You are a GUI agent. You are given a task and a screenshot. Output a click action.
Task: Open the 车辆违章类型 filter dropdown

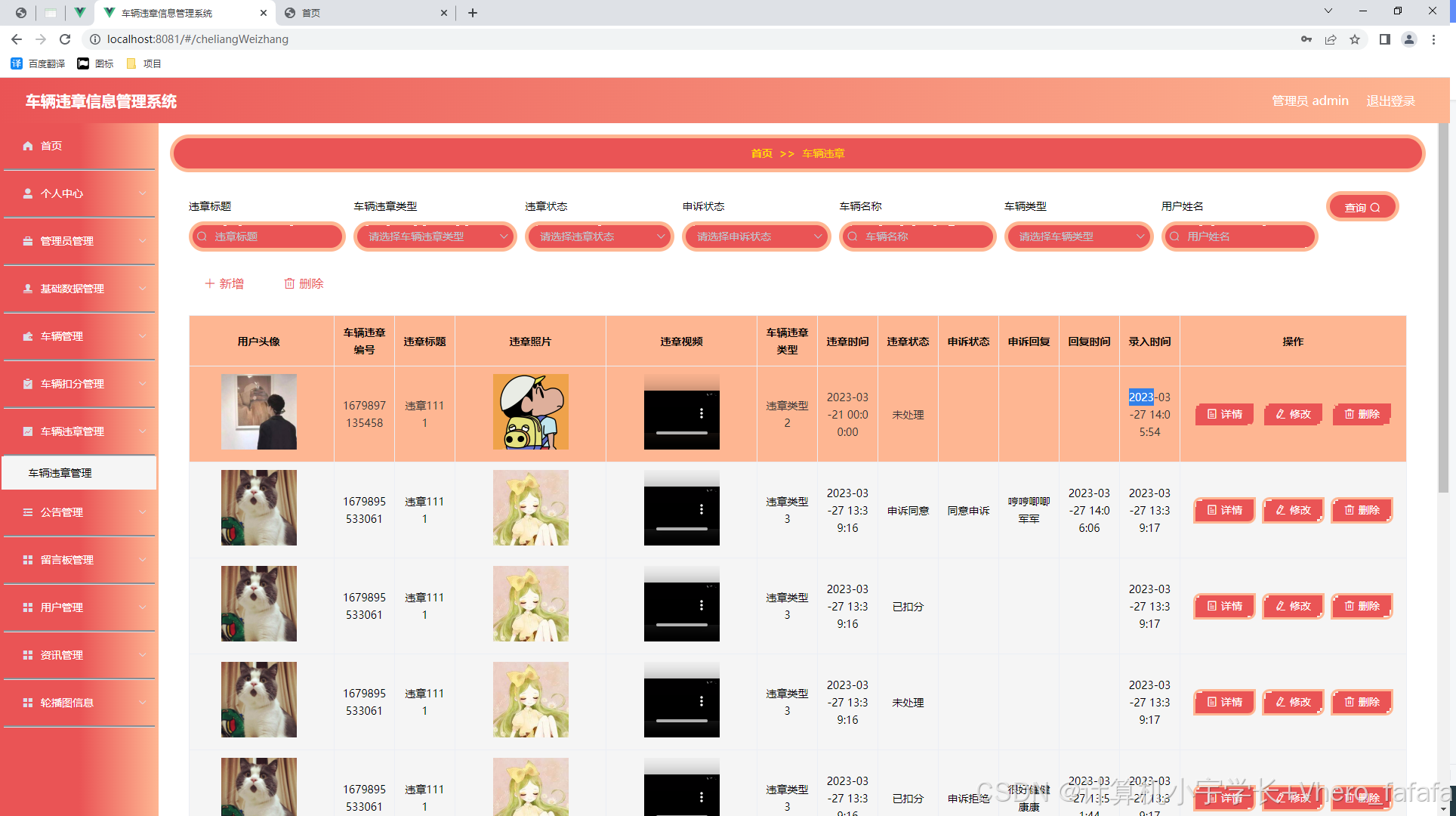[435, 236]
